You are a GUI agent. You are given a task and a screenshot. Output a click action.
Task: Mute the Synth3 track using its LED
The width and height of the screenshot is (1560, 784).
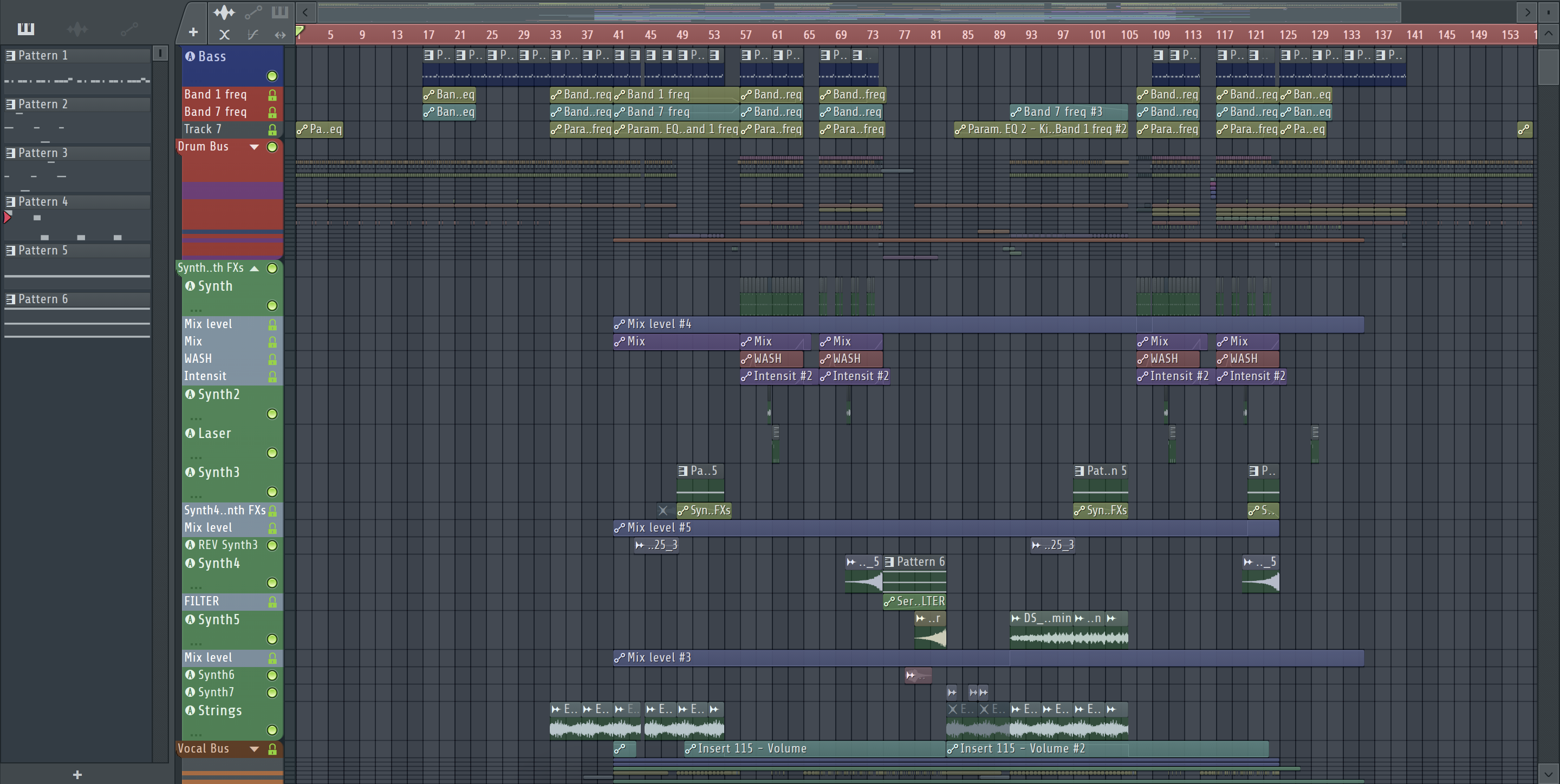tap(272, 492)
